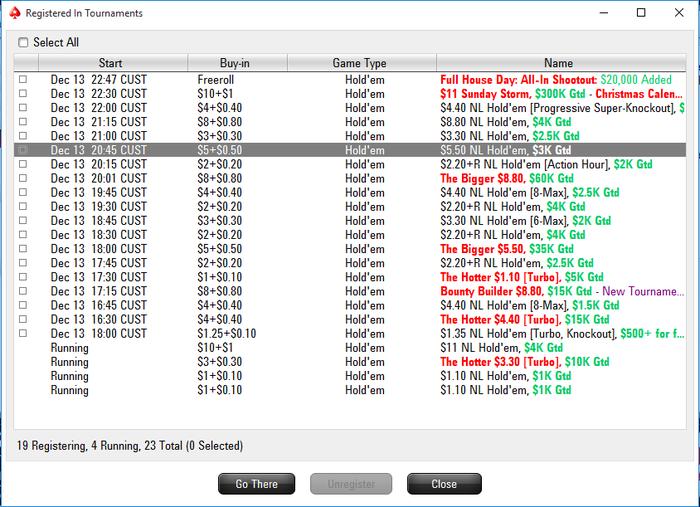Click the Close button at bottom
Viewport: 700px width, 507px height.
click(444, 484)
